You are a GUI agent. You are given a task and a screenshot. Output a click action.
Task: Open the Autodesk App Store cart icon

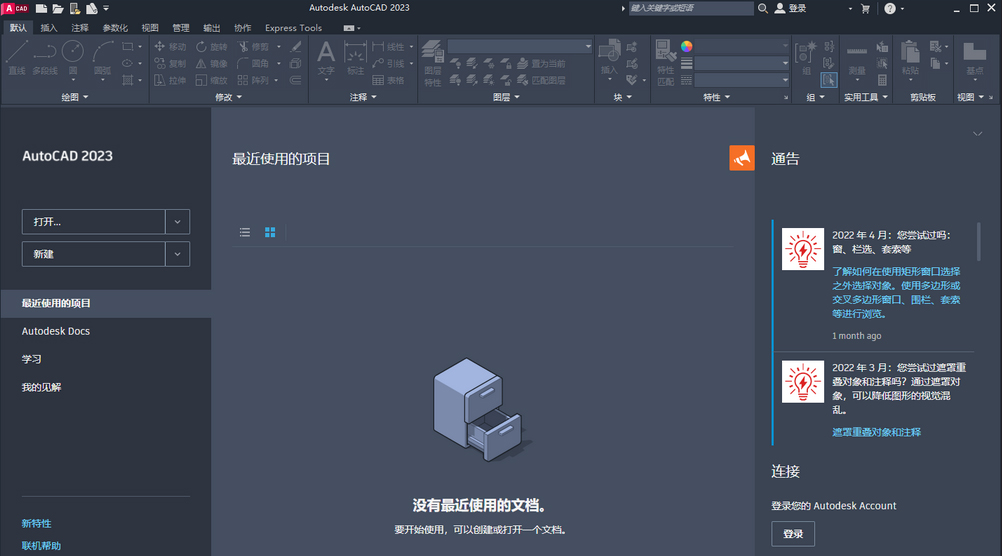point(865,8)
